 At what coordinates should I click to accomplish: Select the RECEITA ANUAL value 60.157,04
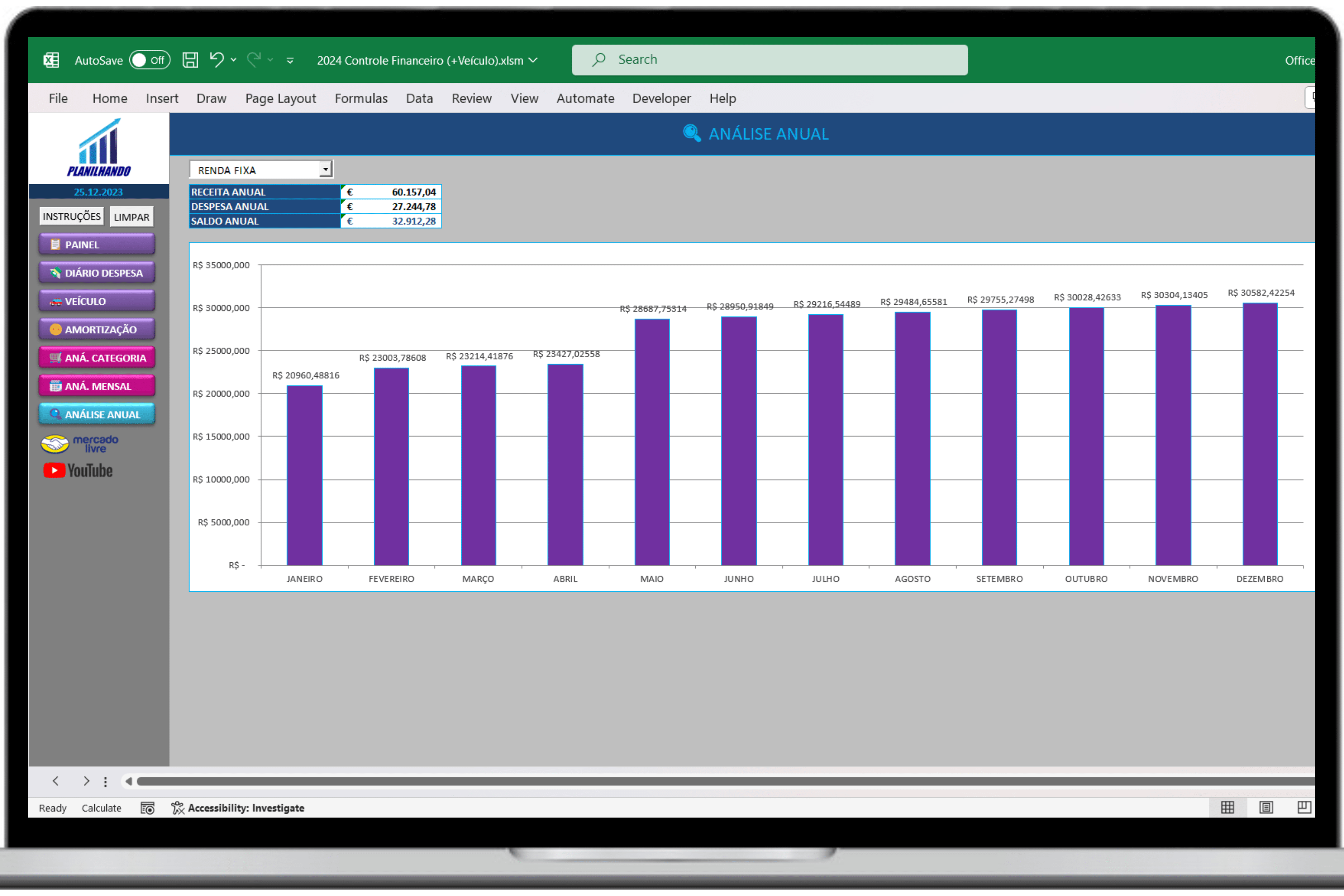click(x=391, y=192)
